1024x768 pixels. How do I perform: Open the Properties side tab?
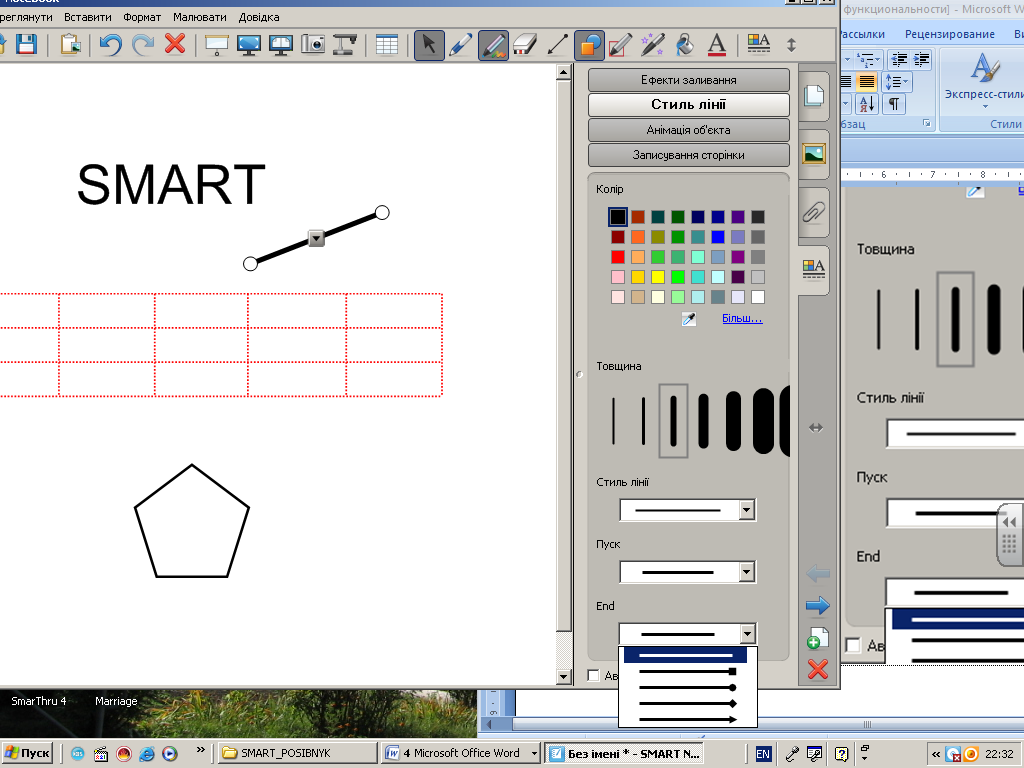(x=814, y=268)
